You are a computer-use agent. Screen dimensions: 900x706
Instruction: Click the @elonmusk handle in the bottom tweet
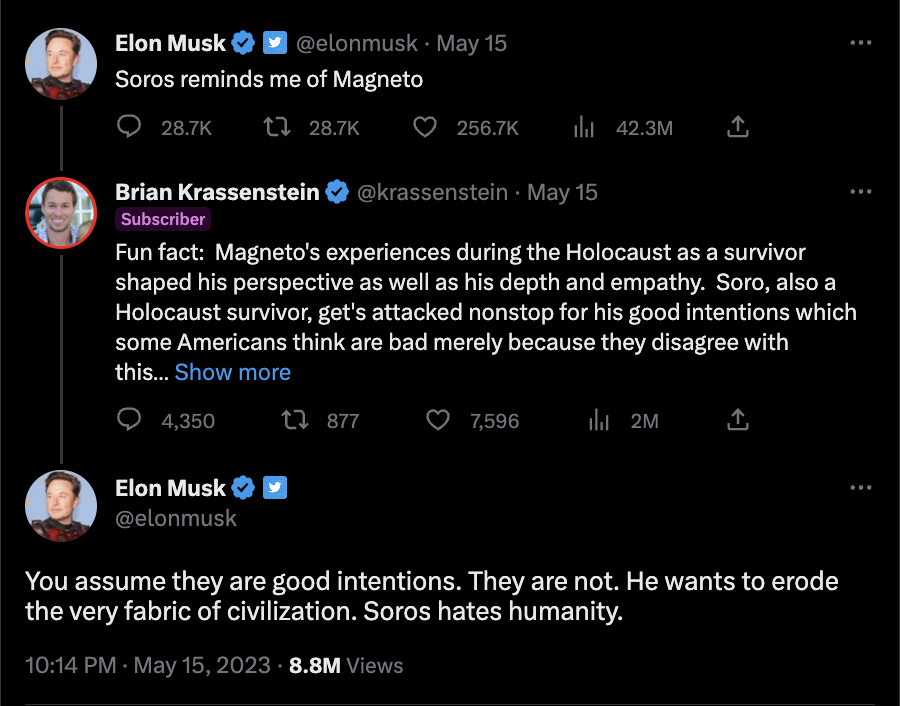click(176, 518)
